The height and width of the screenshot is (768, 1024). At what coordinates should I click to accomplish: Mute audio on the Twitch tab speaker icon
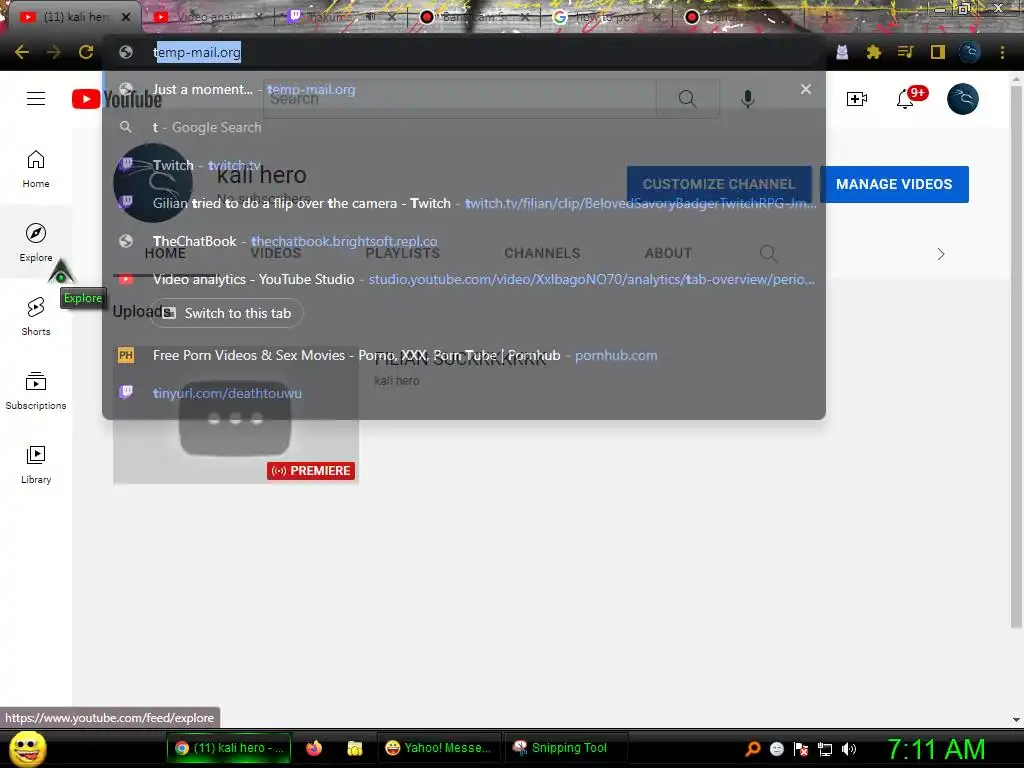(x=370, y=17)
